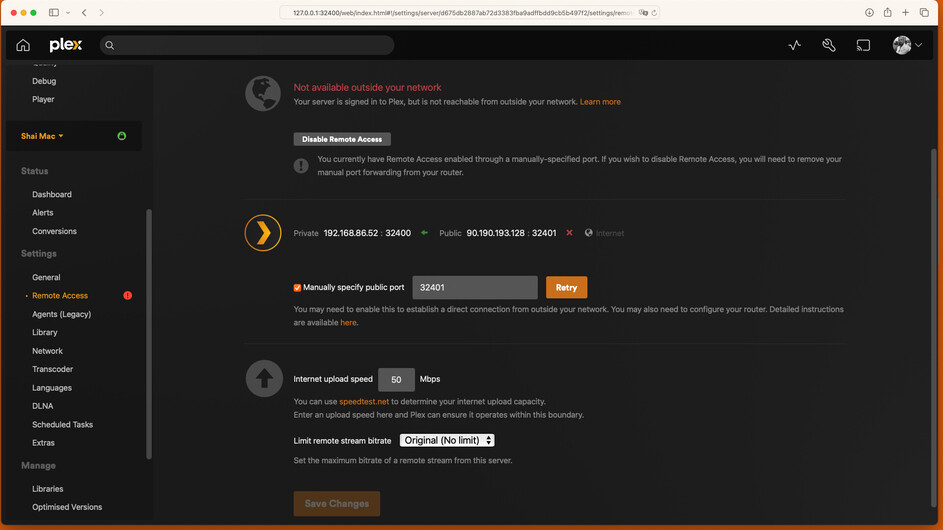Click the sidebar scrollbar
The image size is (943, 530).
coord(149,334)
